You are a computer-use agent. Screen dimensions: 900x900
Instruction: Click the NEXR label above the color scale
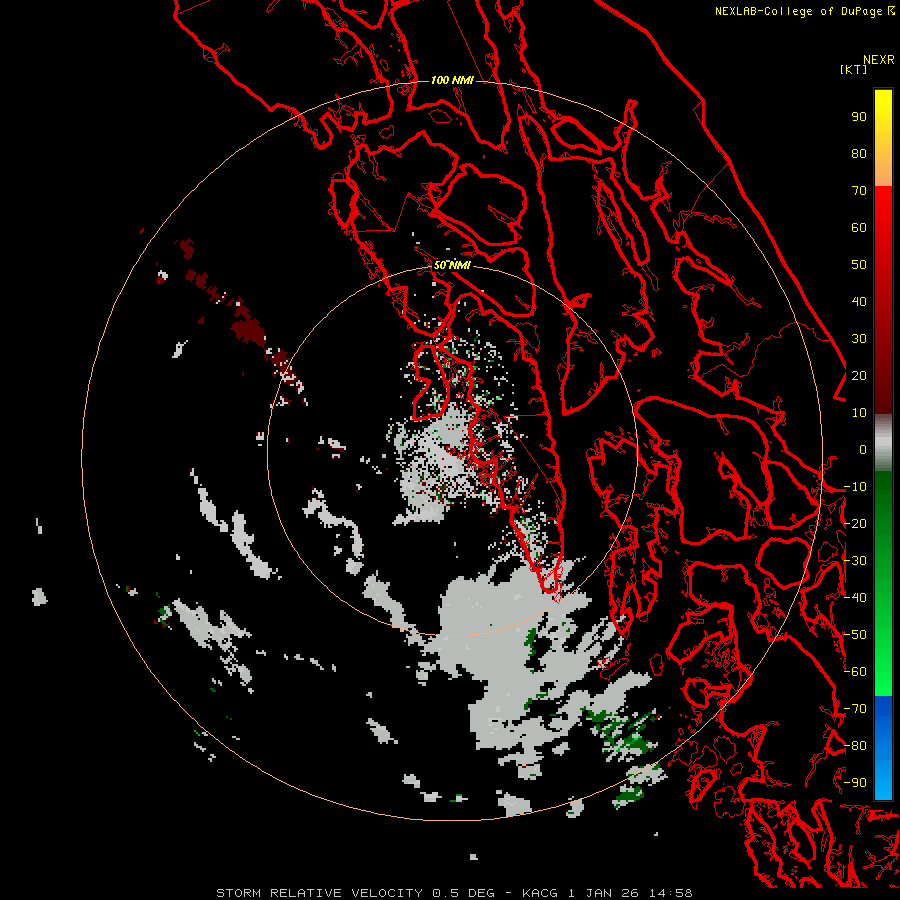point(879,60)
